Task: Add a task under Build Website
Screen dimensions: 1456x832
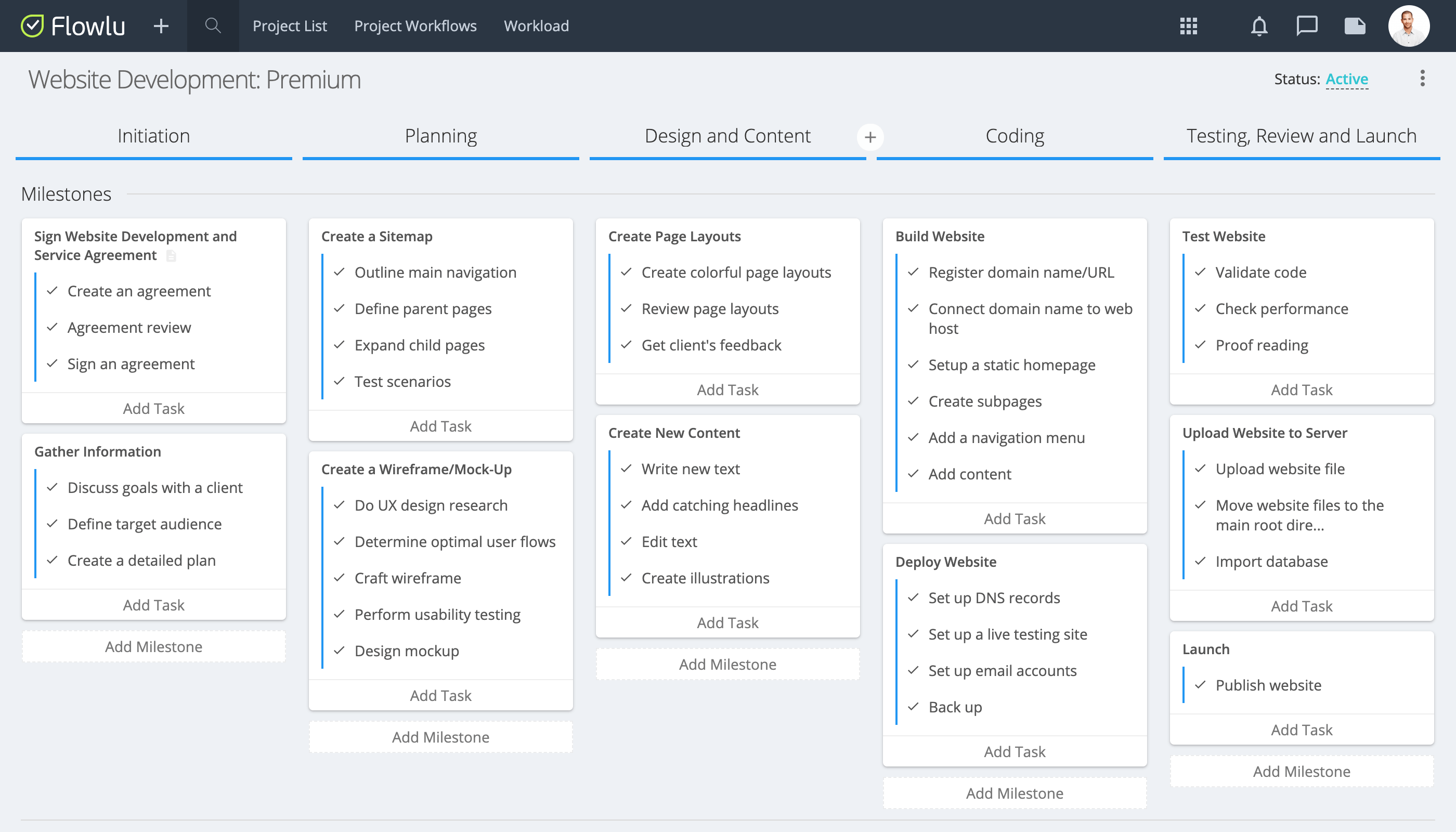Action: click(1015, 518)
